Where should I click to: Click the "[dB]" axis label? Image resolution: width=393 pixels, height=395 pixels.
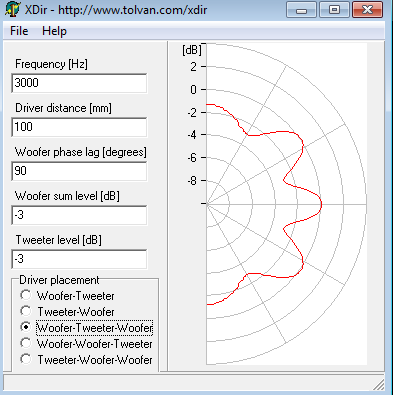[192, 50]
